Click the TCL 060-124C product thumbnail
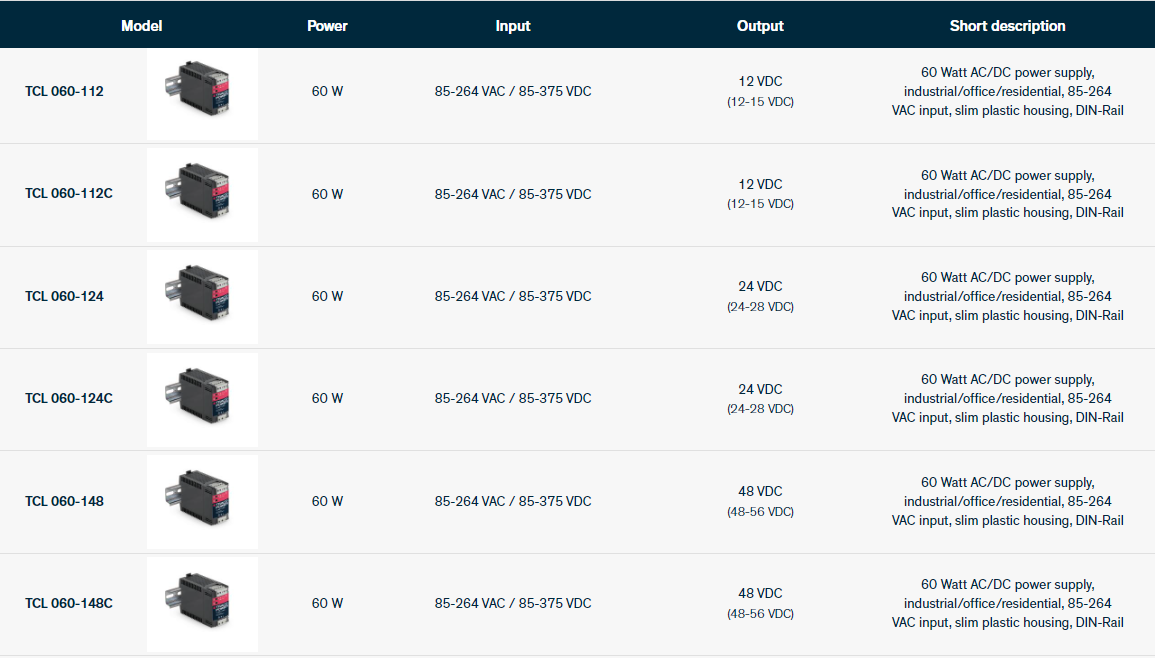This screenshot has height=658, width=1155. (x=202, y=398)
